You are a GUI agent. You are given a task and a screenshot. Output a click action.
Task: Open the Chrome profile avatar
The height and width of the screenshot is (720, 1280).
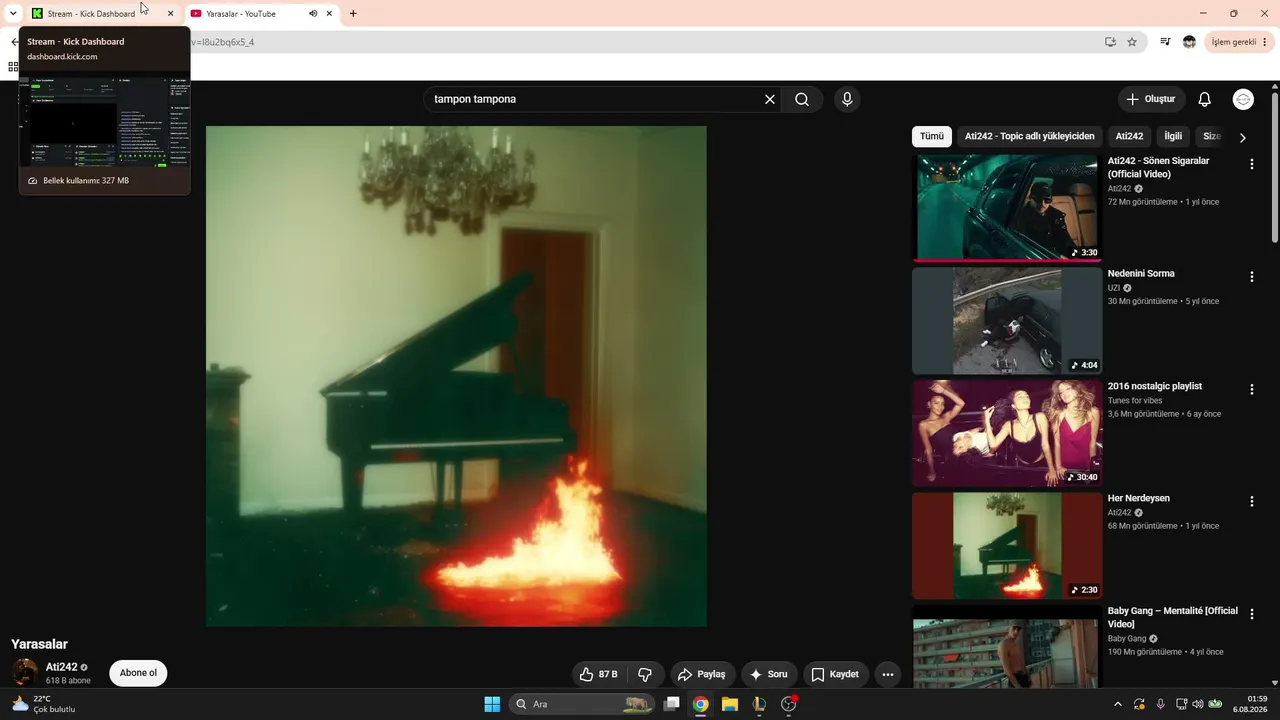(1189, 42)
